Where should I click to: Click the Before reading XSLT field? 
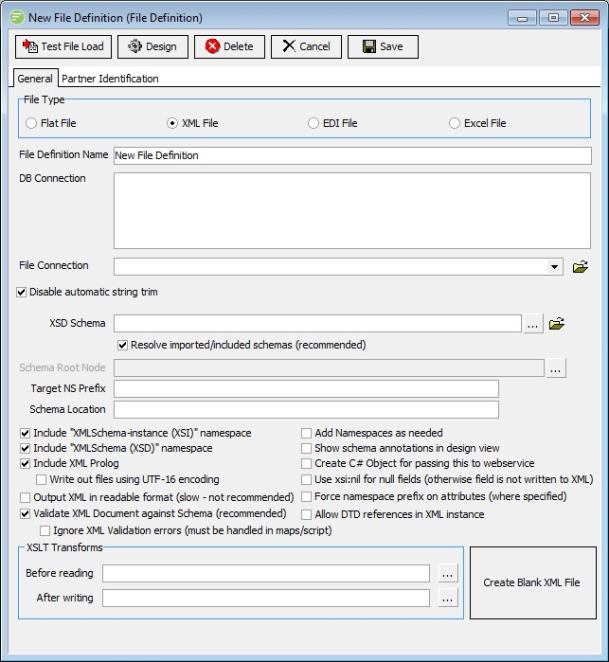pyautogui.click(x=266, y=573)
